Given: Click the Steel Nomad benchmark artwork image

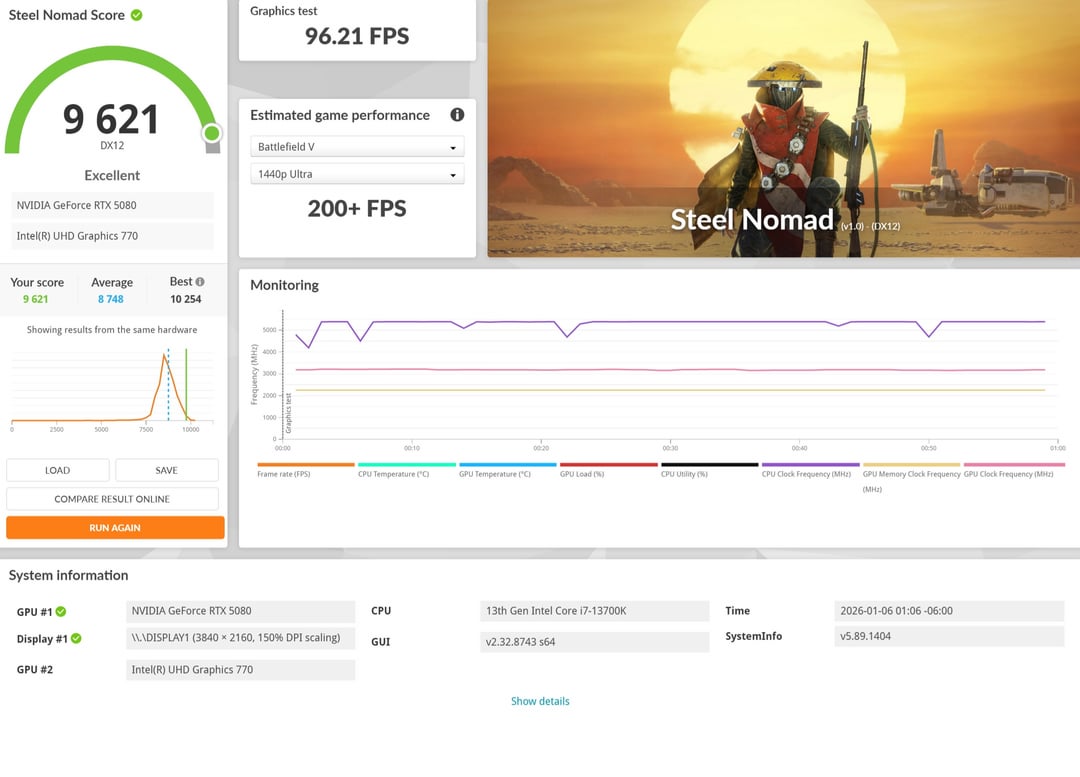Looking at the screenshot, I should coord(783,128).
